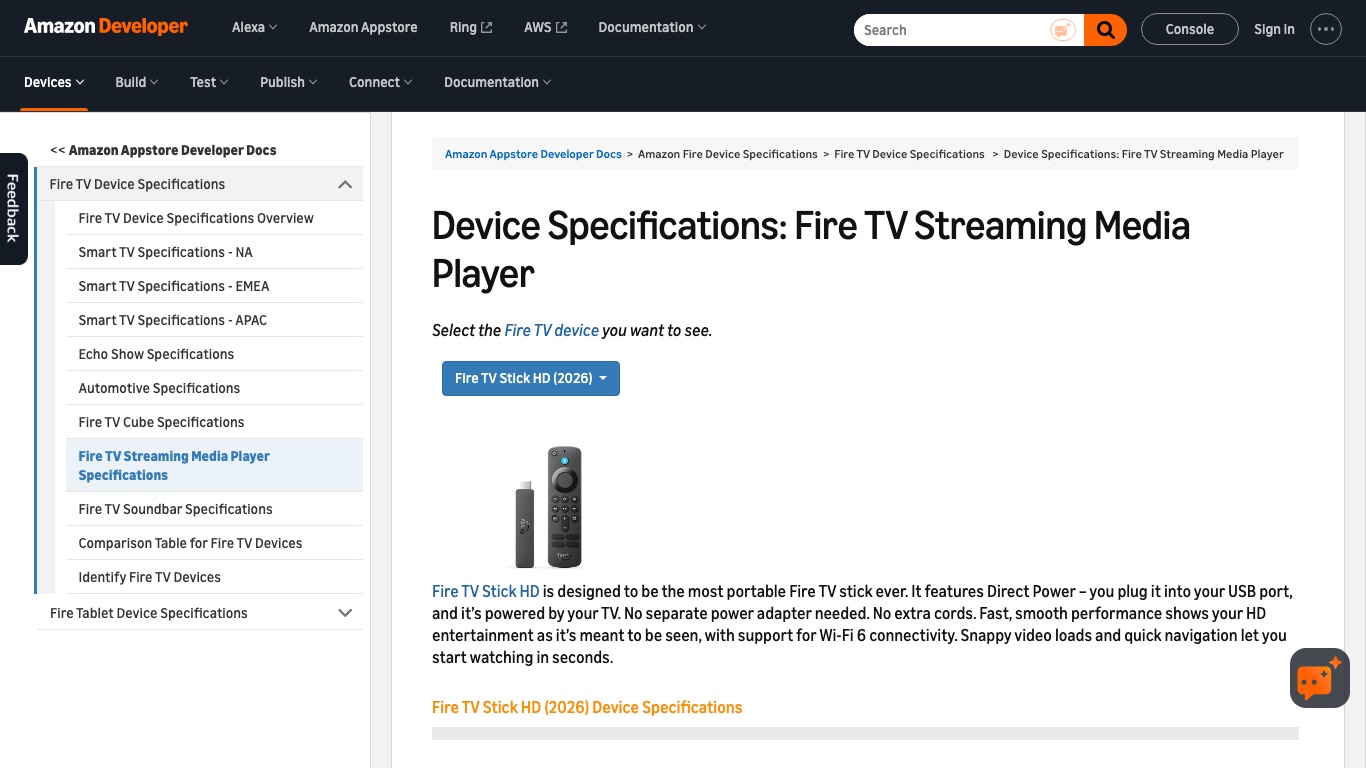Follow the 'Fire TV device' inline link
Viewport: 1366px width, 768px height.
[x=552, y=330]
